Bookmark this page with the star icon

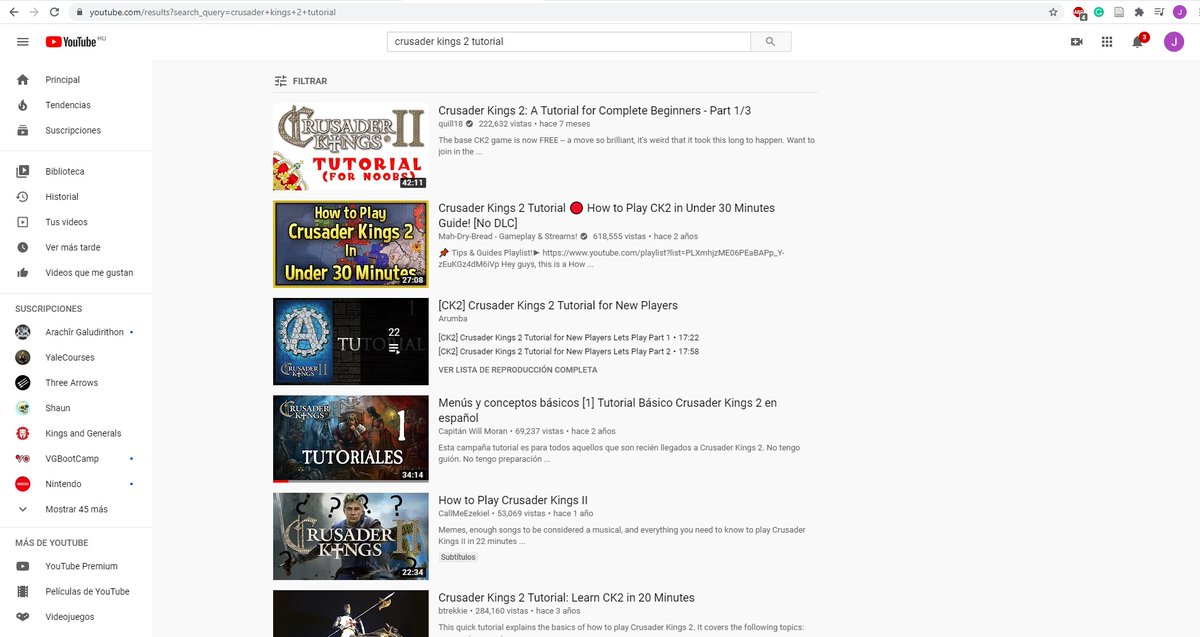coord(1053,12)
